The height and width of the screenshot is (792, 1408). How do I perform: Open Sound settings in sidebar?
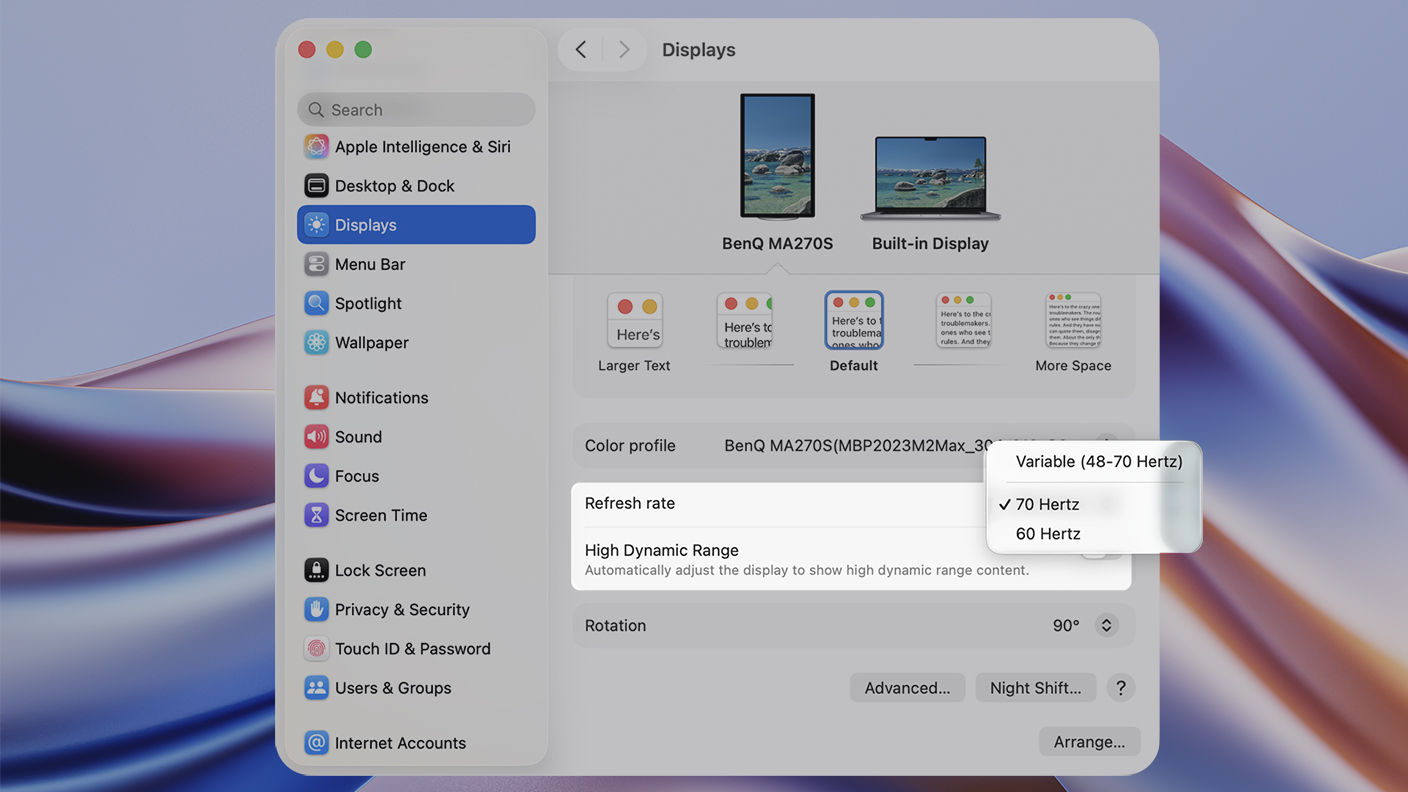click(416, 436)
